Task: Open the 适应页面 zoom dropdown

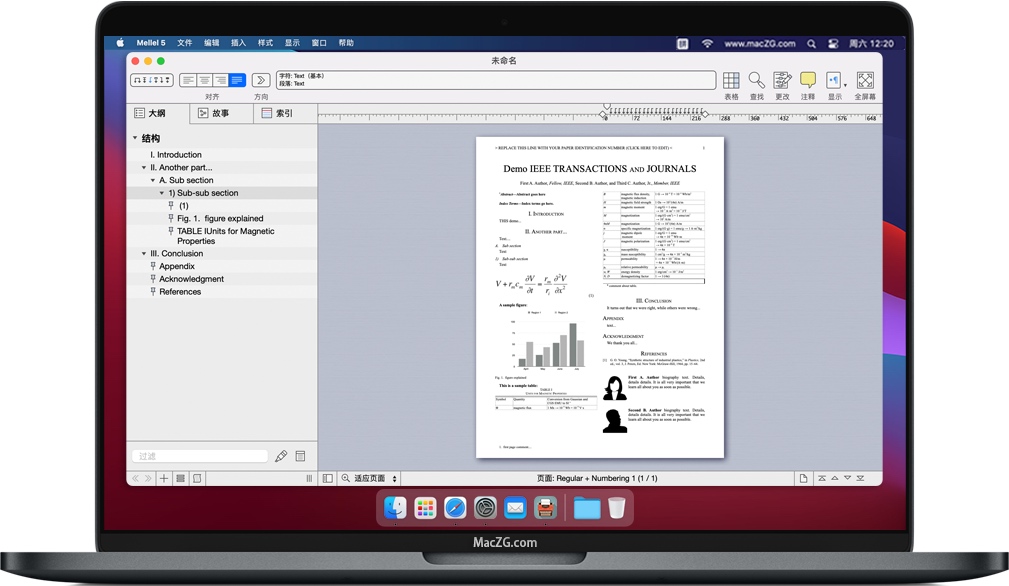Action: (x=376, y=479)
